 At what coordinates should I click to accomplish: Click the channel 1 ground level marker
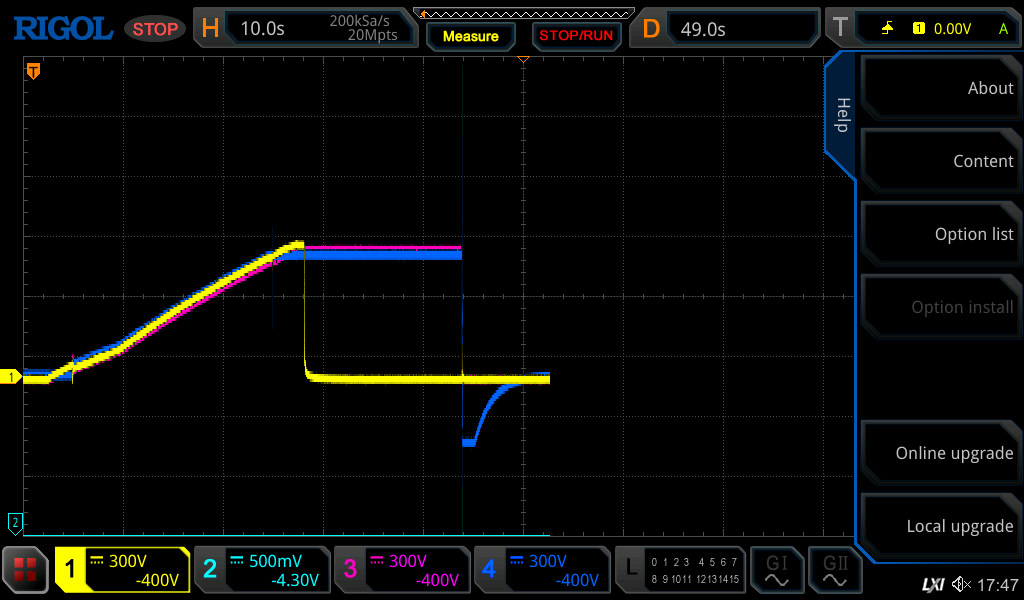click(12, 377)
